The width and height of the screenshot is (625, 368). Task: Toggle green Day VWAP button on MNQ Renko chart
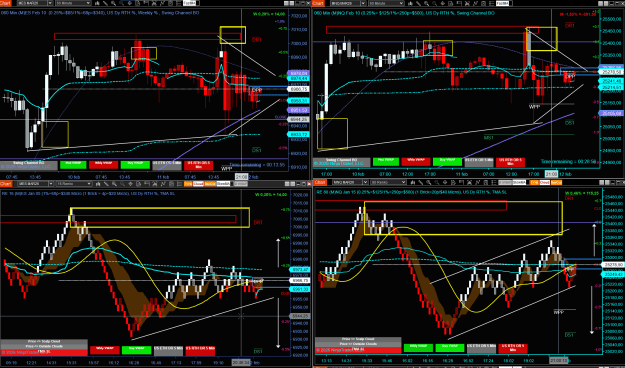click(450, 348)
